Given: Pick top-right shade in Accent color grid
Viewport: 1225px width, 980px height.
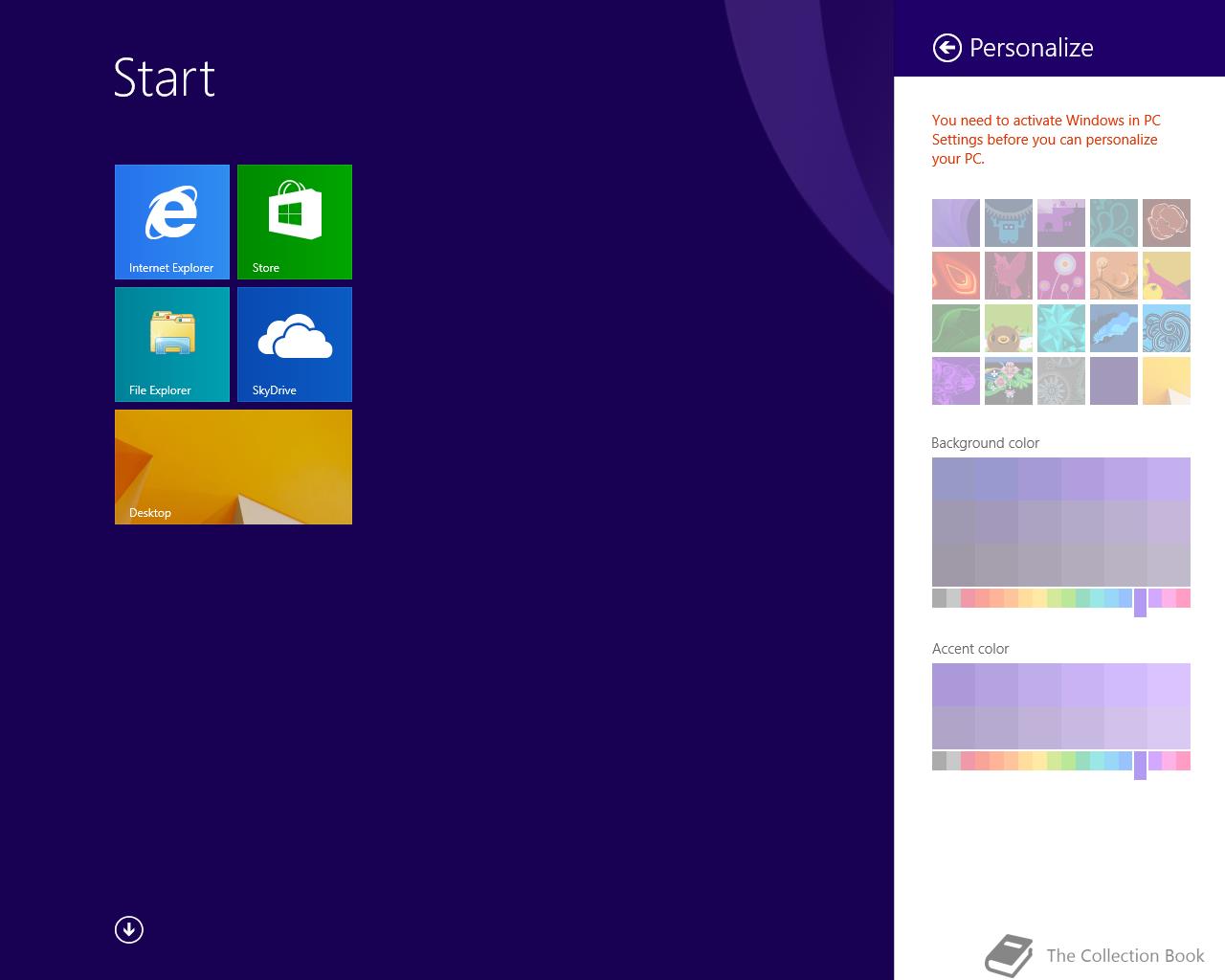Looking at the screenshot, I should (1169, 684).
